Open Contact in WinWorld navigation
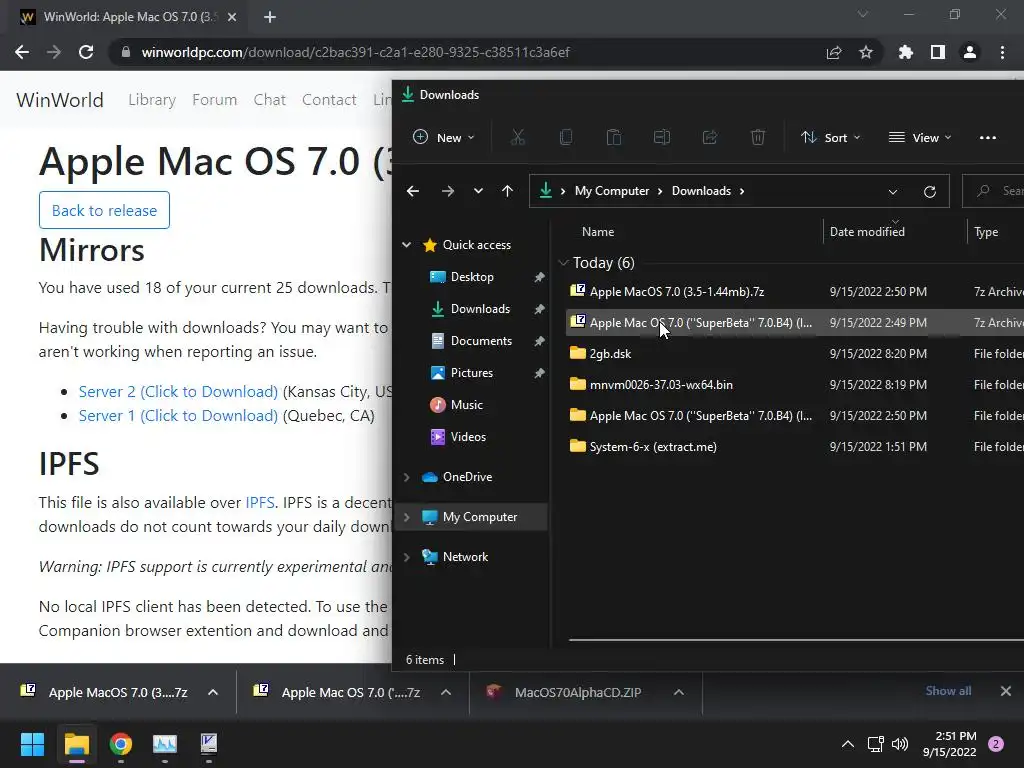Screen dimensions: 1024x768 (329, 100)
